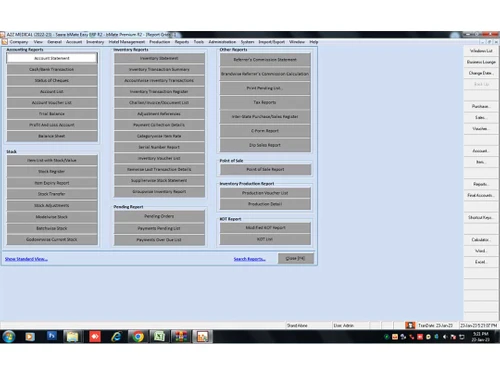The image size is (500, 375).
Task: Open Shortcut Keys from side panel
Action: (x=481, y=217)
